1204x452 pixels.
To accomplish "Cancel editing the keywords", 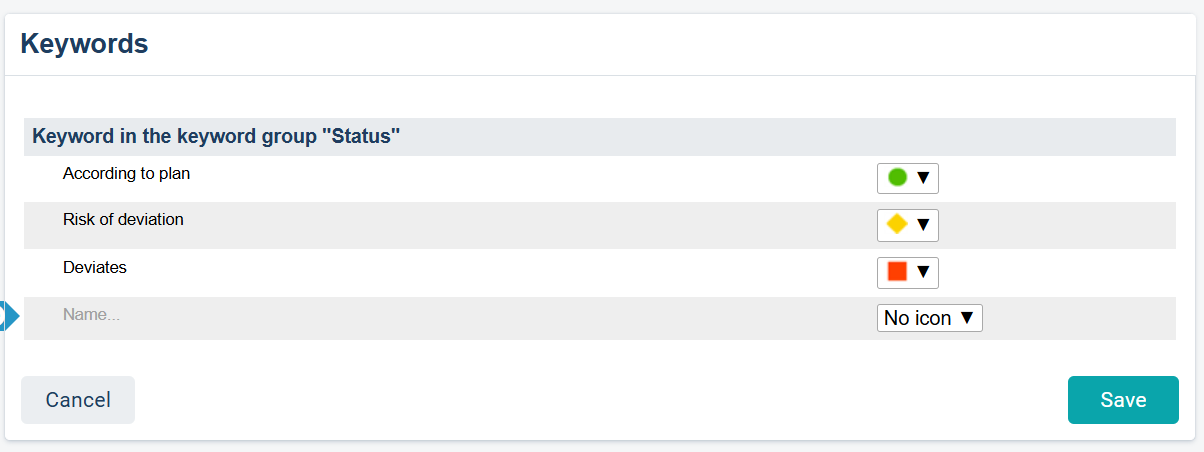I will (78, 400).
